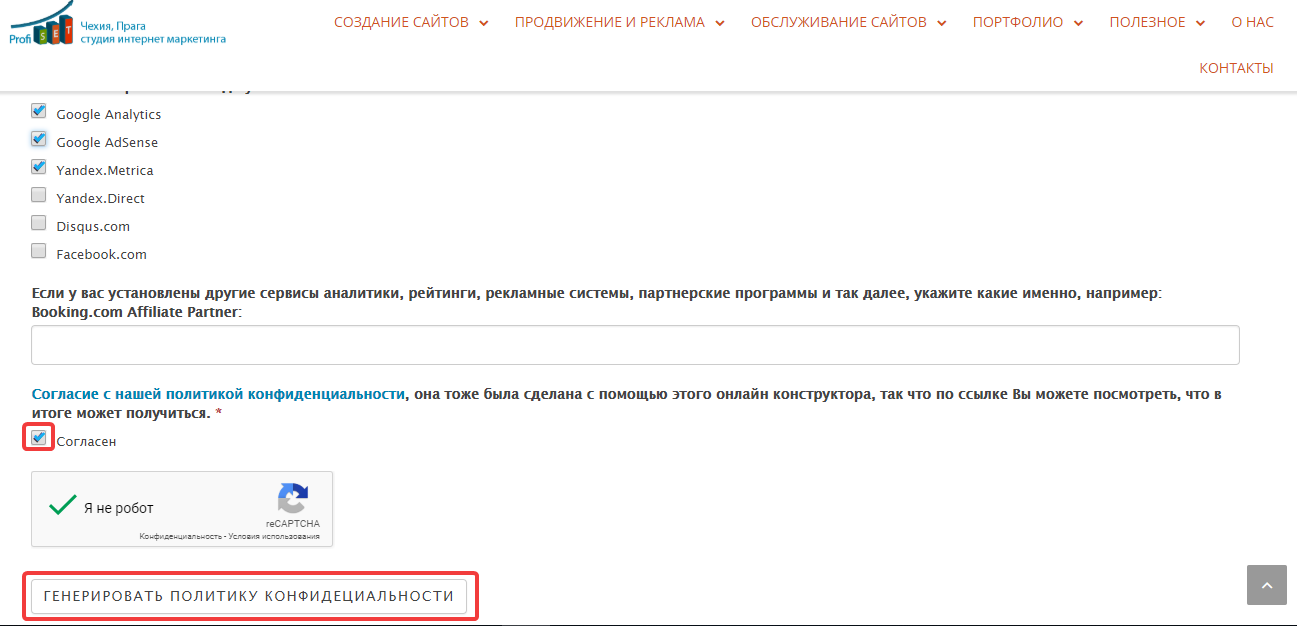The width and height of the screenshot is (1297, 626).
Task: Open the Обслуживание сайтов menu
Action: 839,22
